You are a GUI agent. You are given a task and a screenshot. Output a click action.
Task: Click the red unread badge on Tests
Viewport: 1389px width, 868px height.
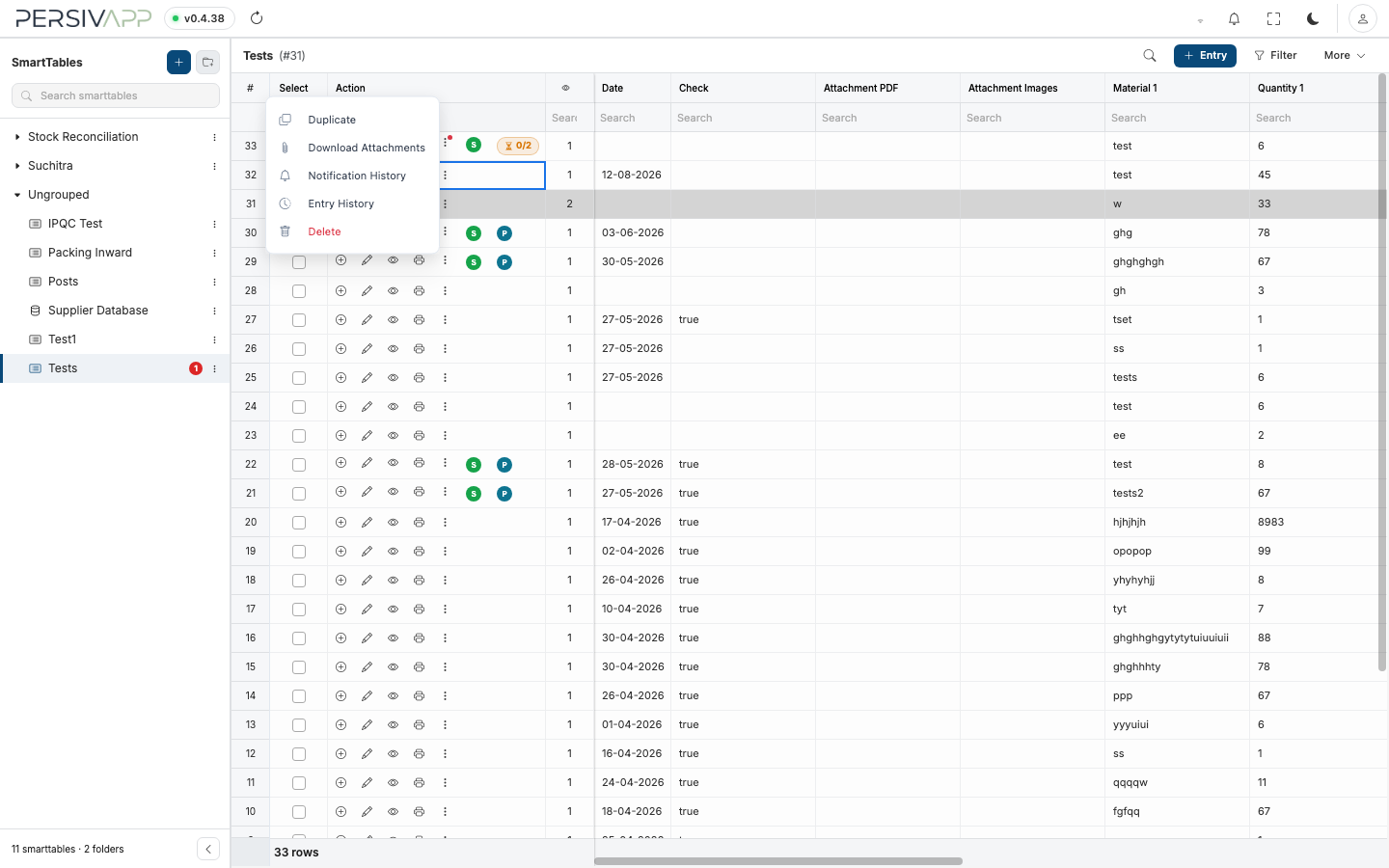196,368
